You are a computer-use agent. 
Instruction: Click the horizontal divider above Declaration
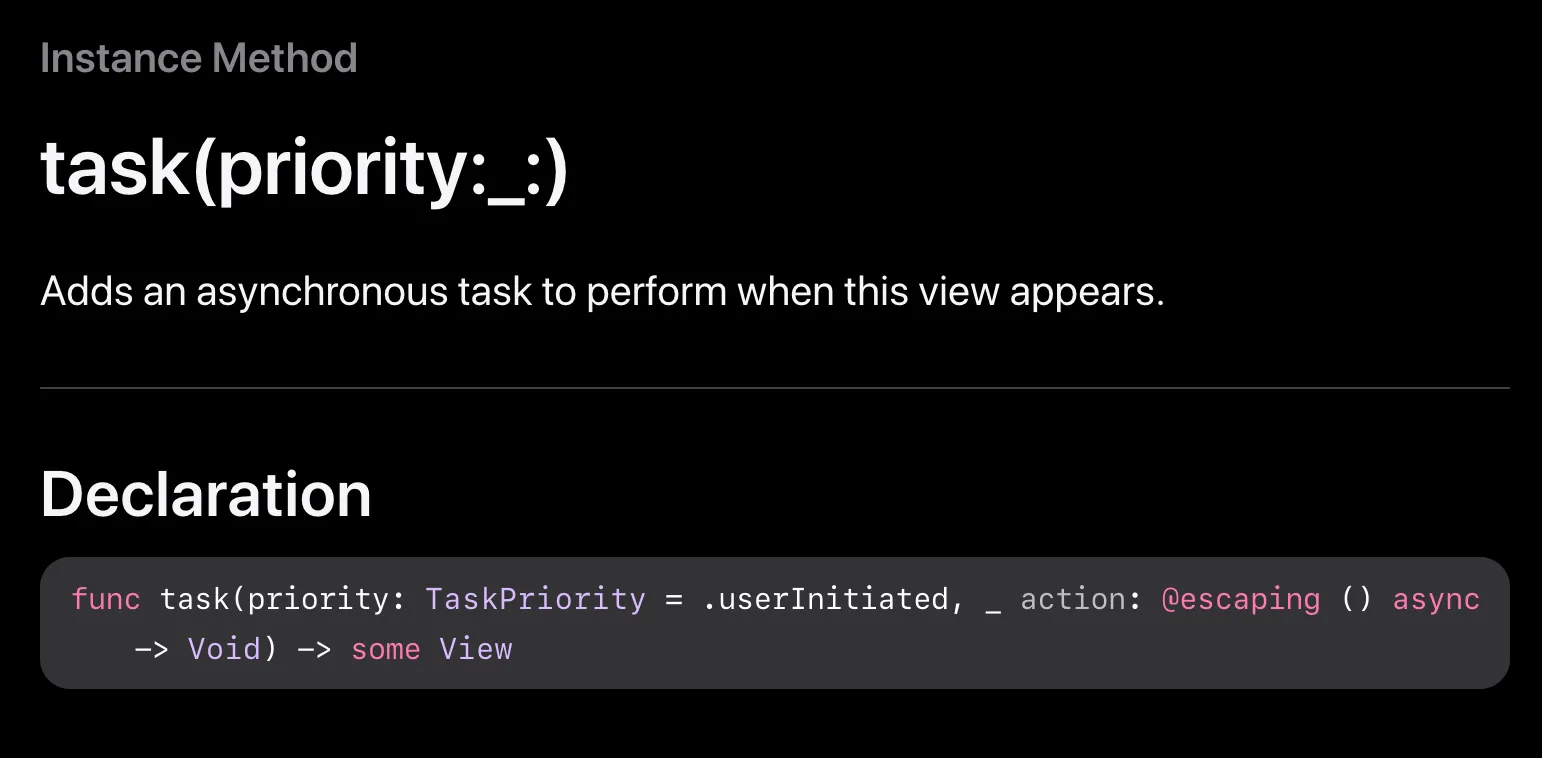(774, 387)
